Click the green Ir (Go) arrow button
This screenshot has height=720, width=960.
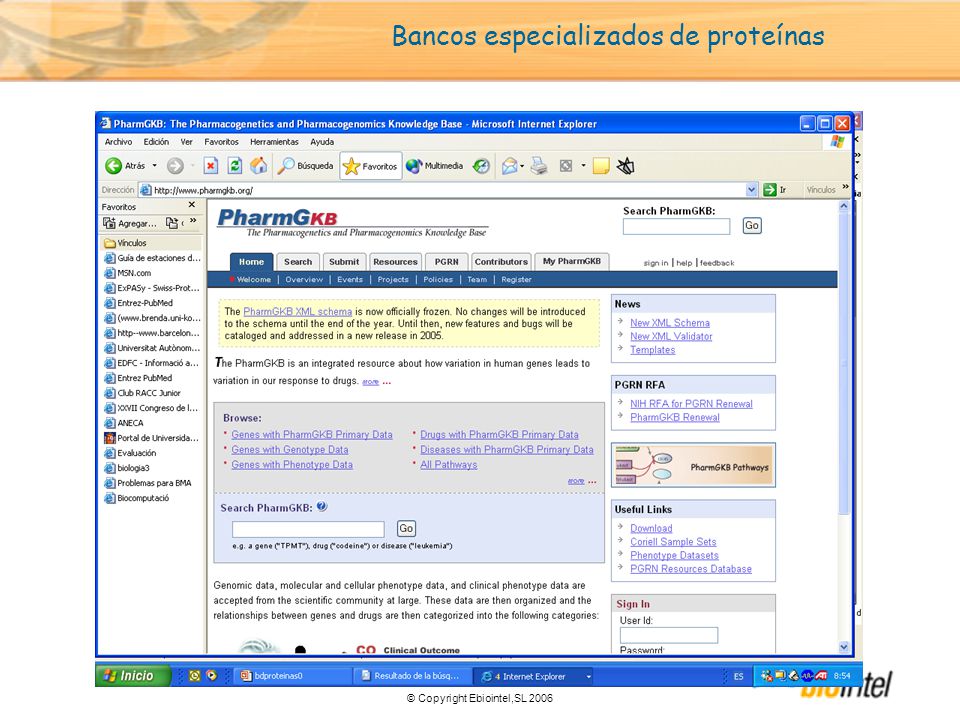click(x=770, y=190)
